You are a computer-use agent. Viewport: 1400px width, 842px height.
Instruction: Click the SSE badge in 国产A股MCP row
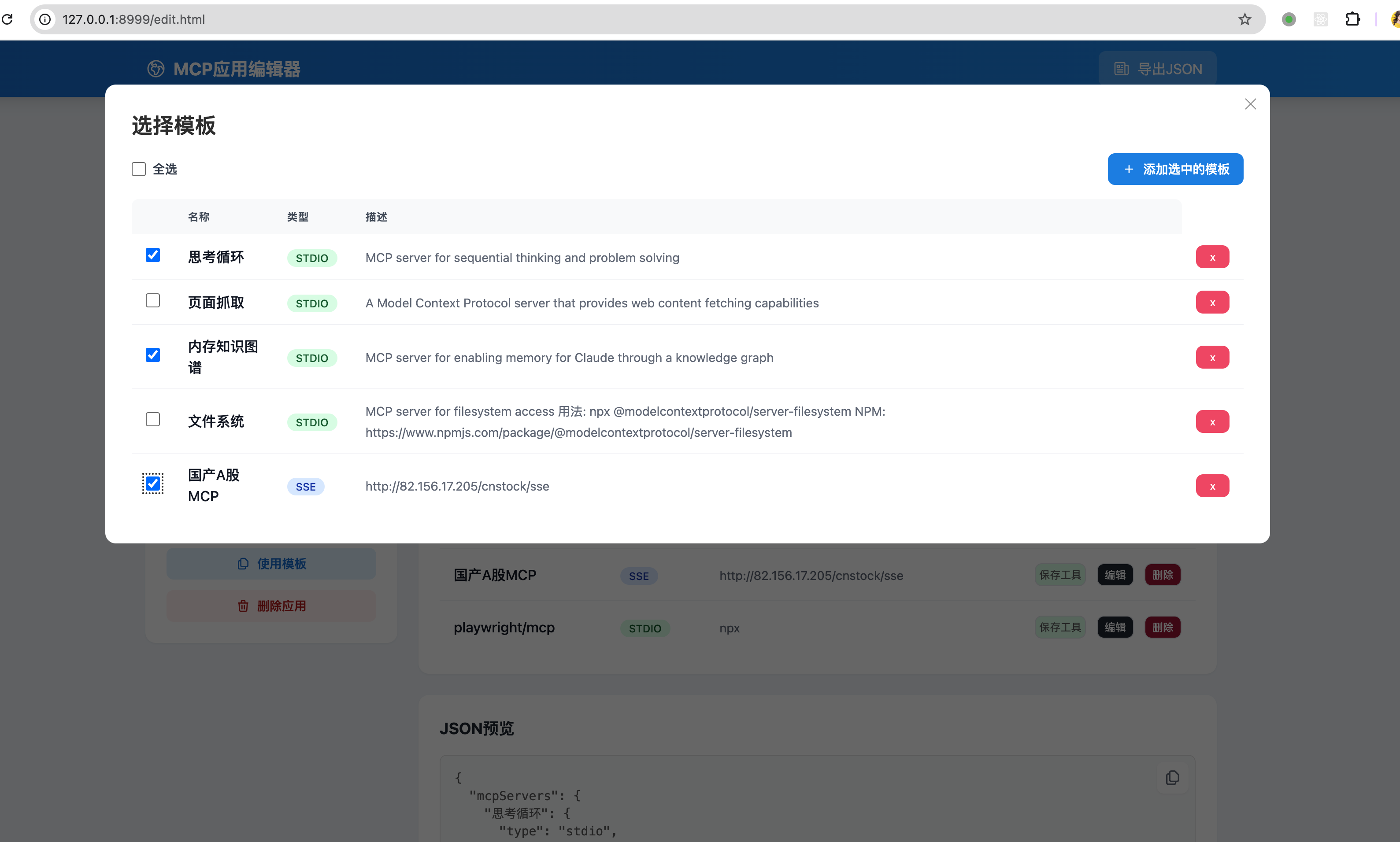305,487
